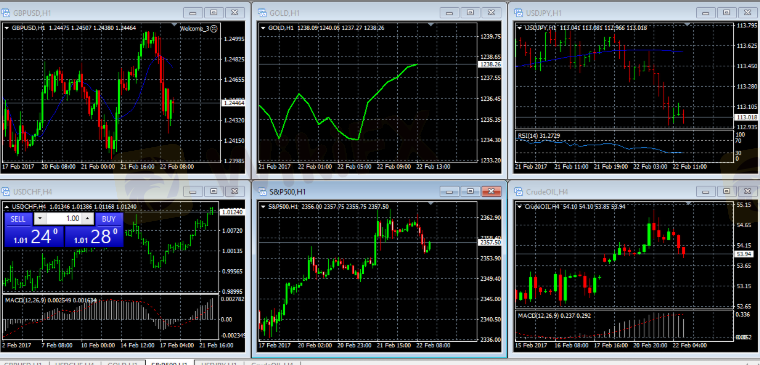
Task: Click the 1.00 volume input field
Action: pyautogui.click(x=63, y=219)
